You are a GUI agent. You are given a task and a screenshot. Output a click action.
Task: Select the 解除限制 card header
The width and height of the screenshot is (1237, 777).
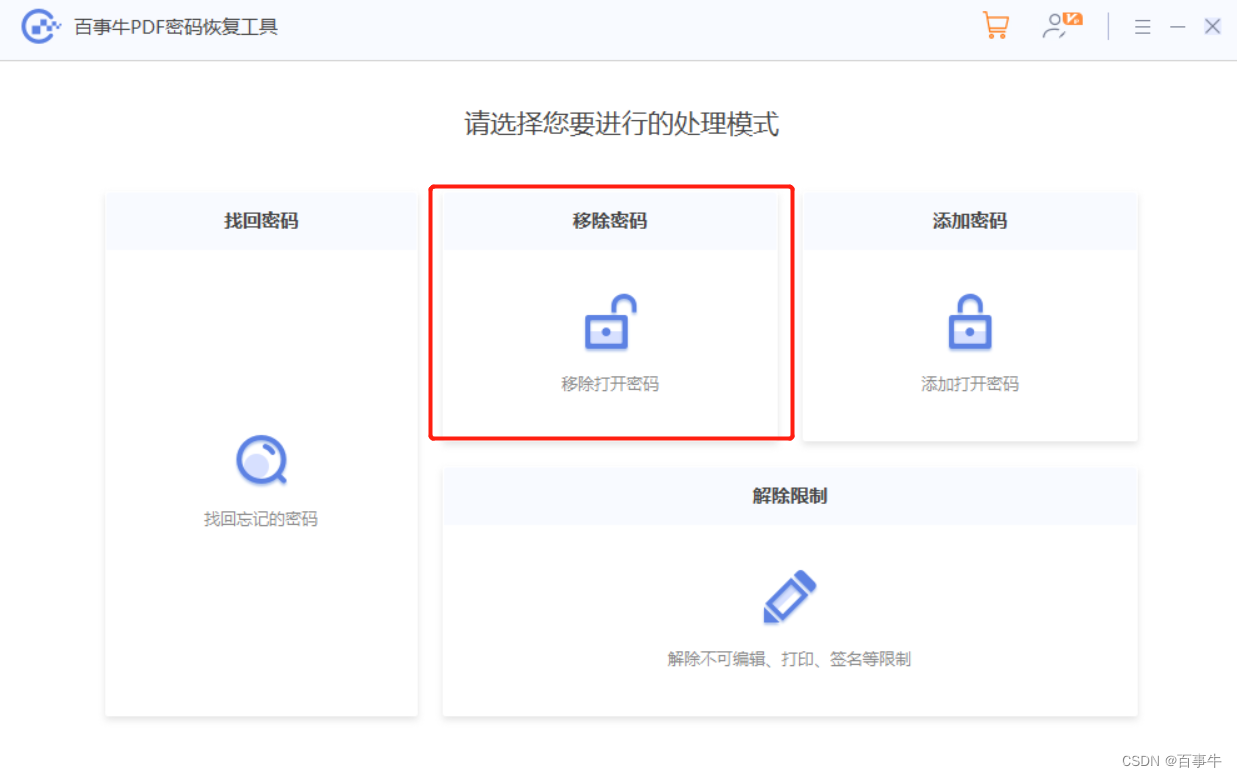tap(789, 496)
